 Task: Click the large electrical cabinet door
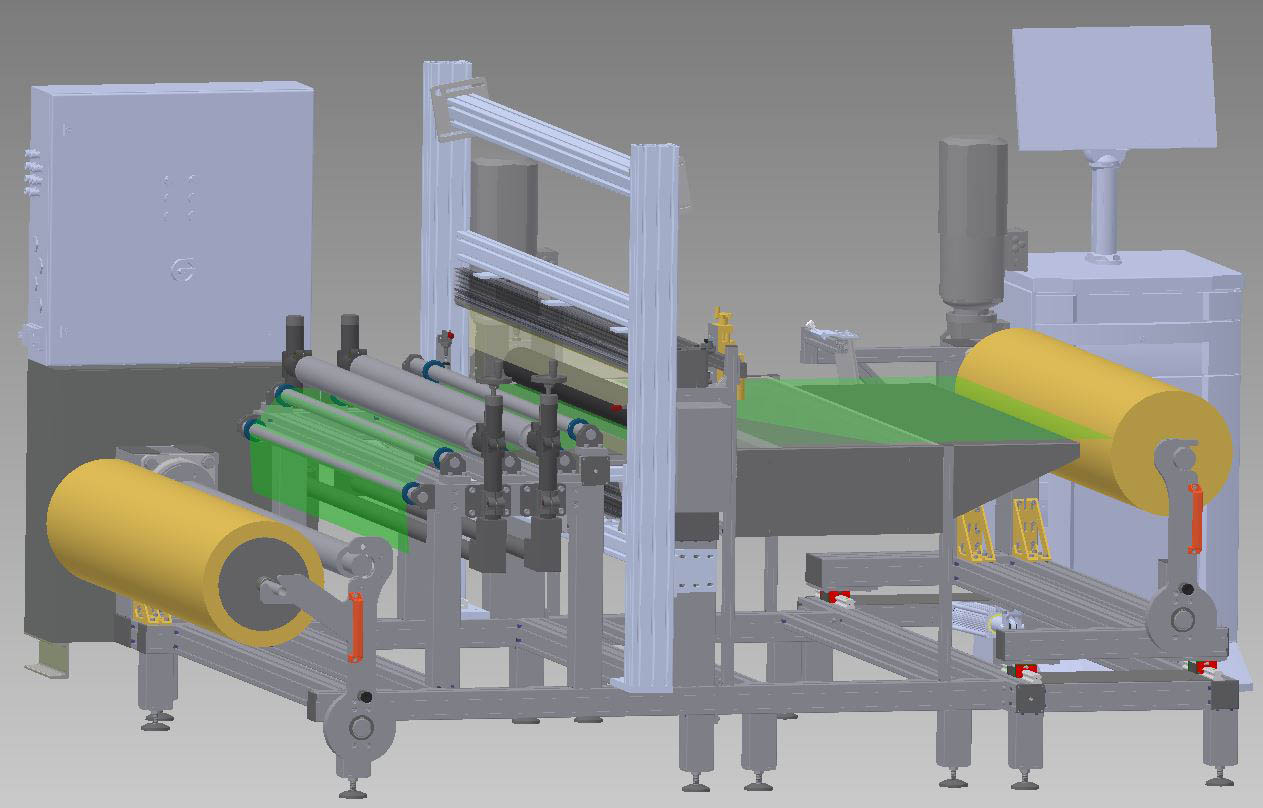tap(170, 220)
